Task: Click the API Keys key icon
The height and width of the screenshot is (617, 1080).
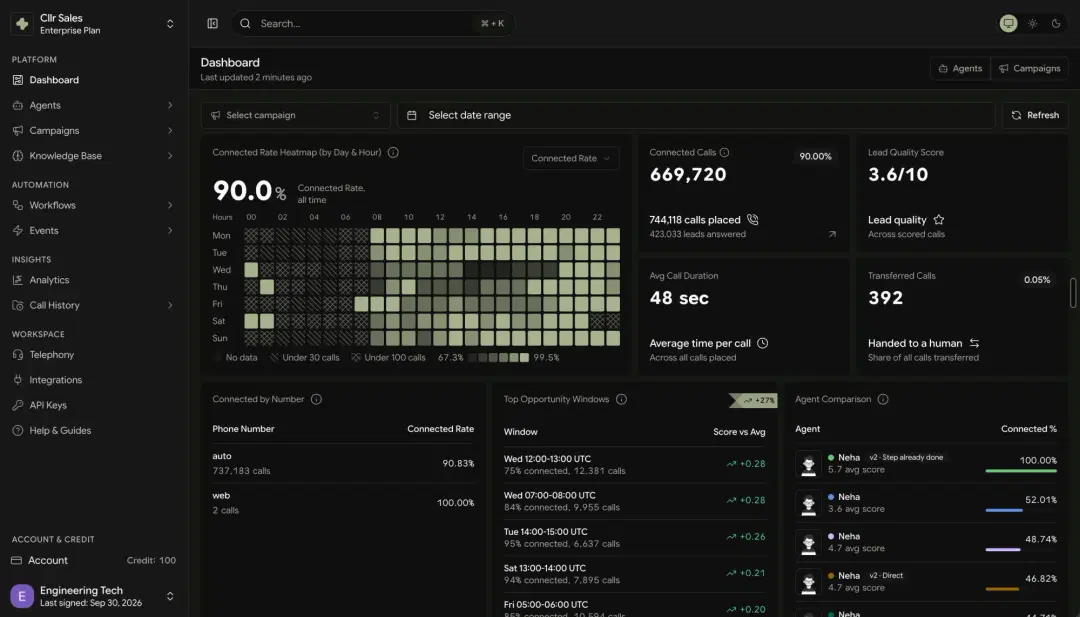Action: pos(18,406)
